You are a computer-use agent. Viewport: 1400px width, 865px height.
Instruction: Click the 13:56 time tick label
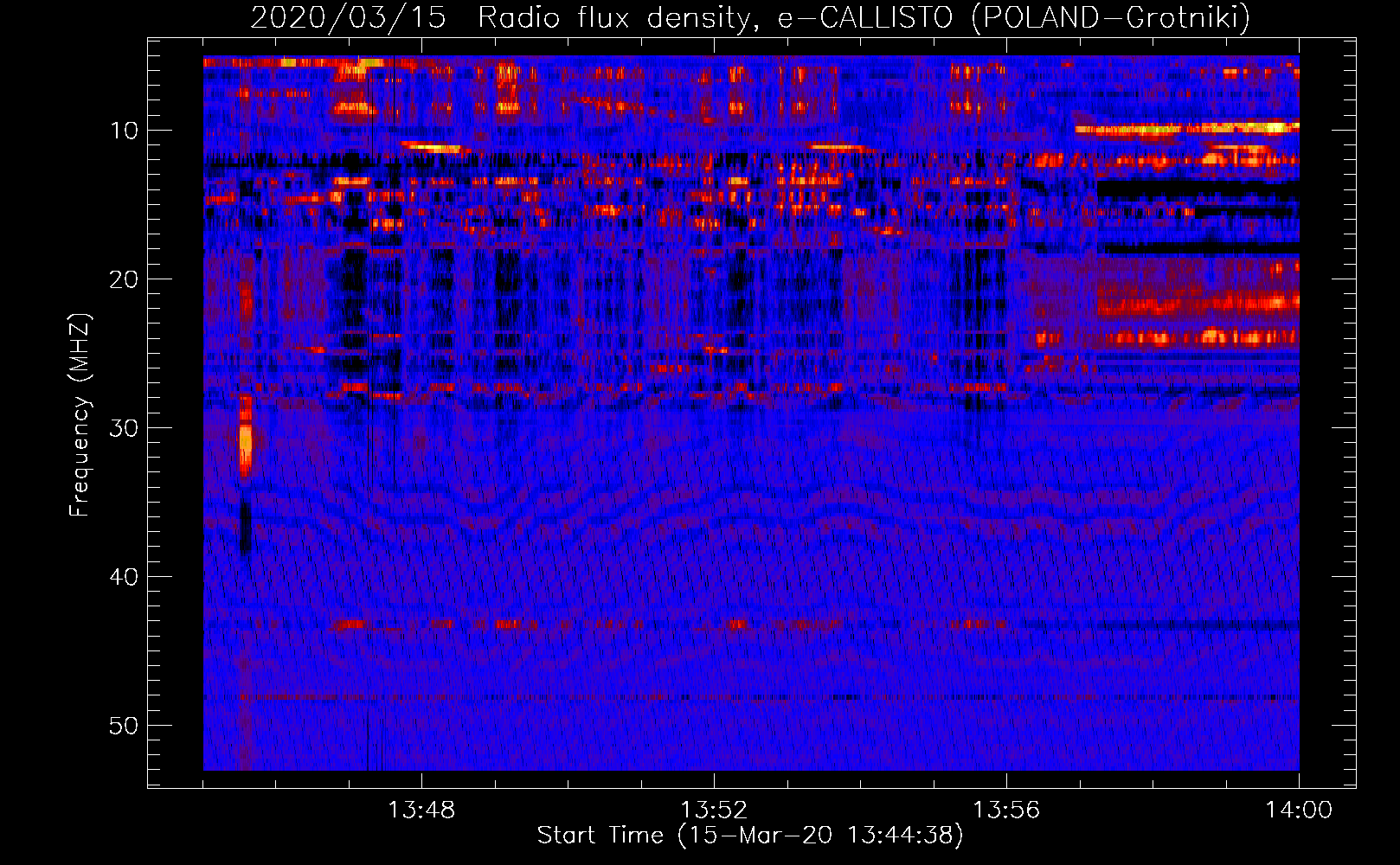pos(1006,811)
